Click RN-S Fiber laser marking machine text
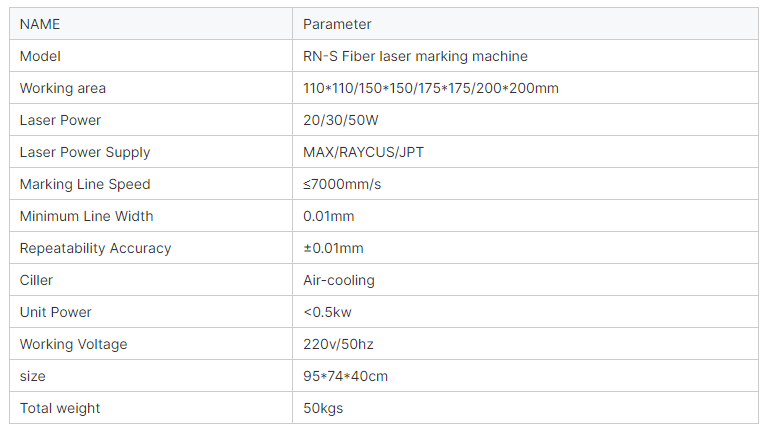764x429 pixels. click(x=415, y=56)
